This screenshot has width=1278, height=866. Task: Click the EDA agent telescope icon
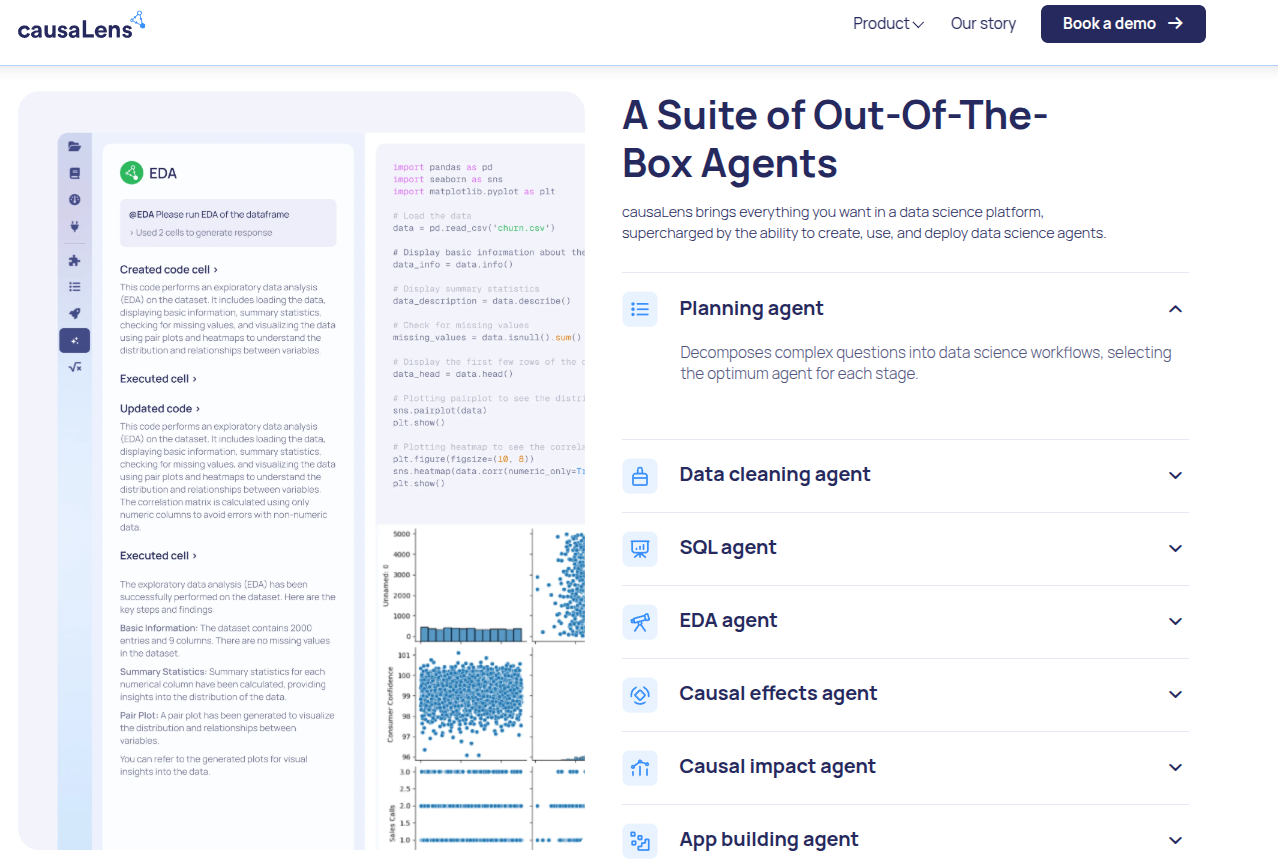click(x=640, y=622)
